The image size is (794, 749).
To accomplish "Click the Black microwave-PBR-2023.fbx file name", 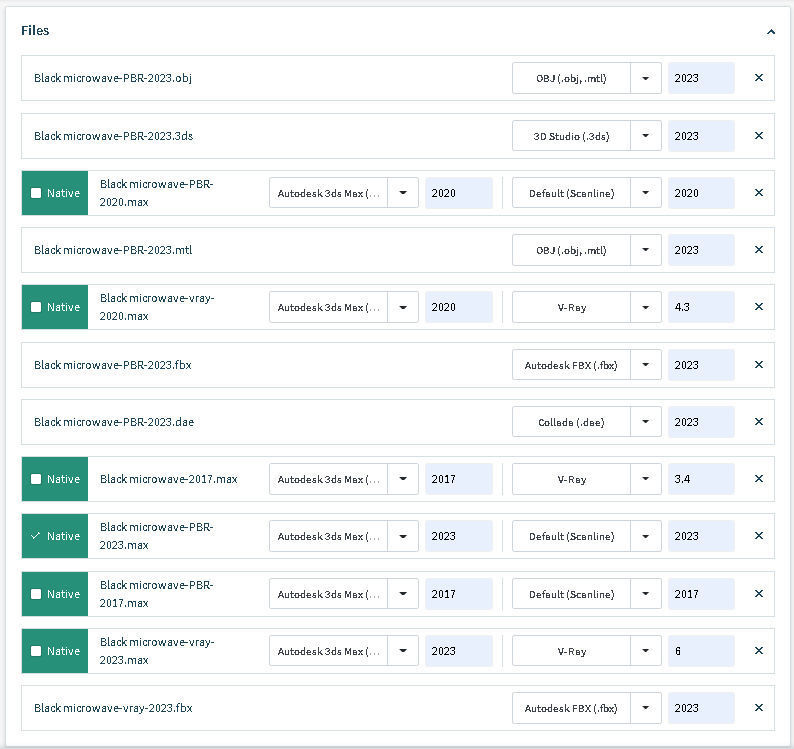I will [113, 365].
